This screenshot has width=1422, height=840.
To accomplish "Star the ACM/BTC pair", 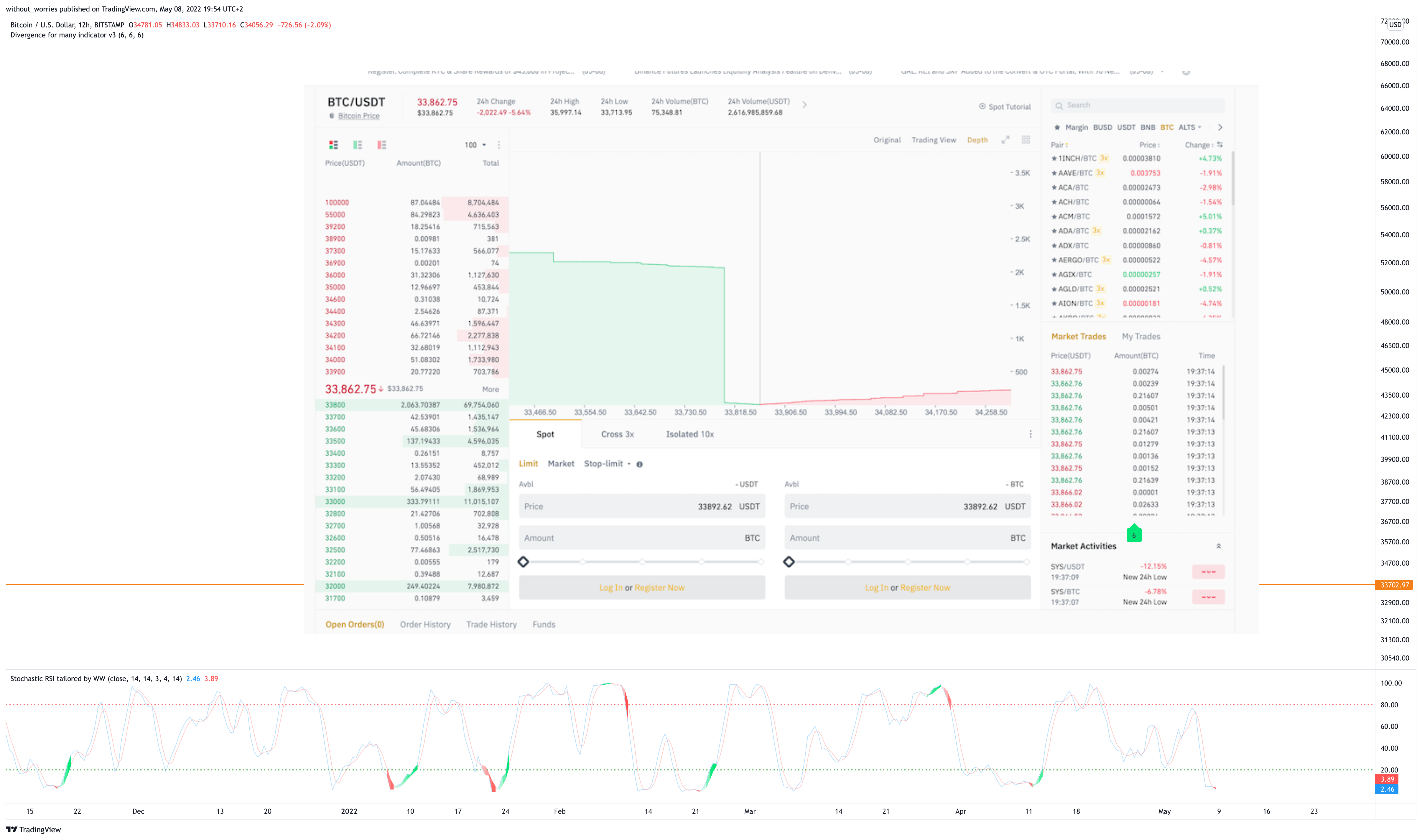I will click(x=1054, y=217).
